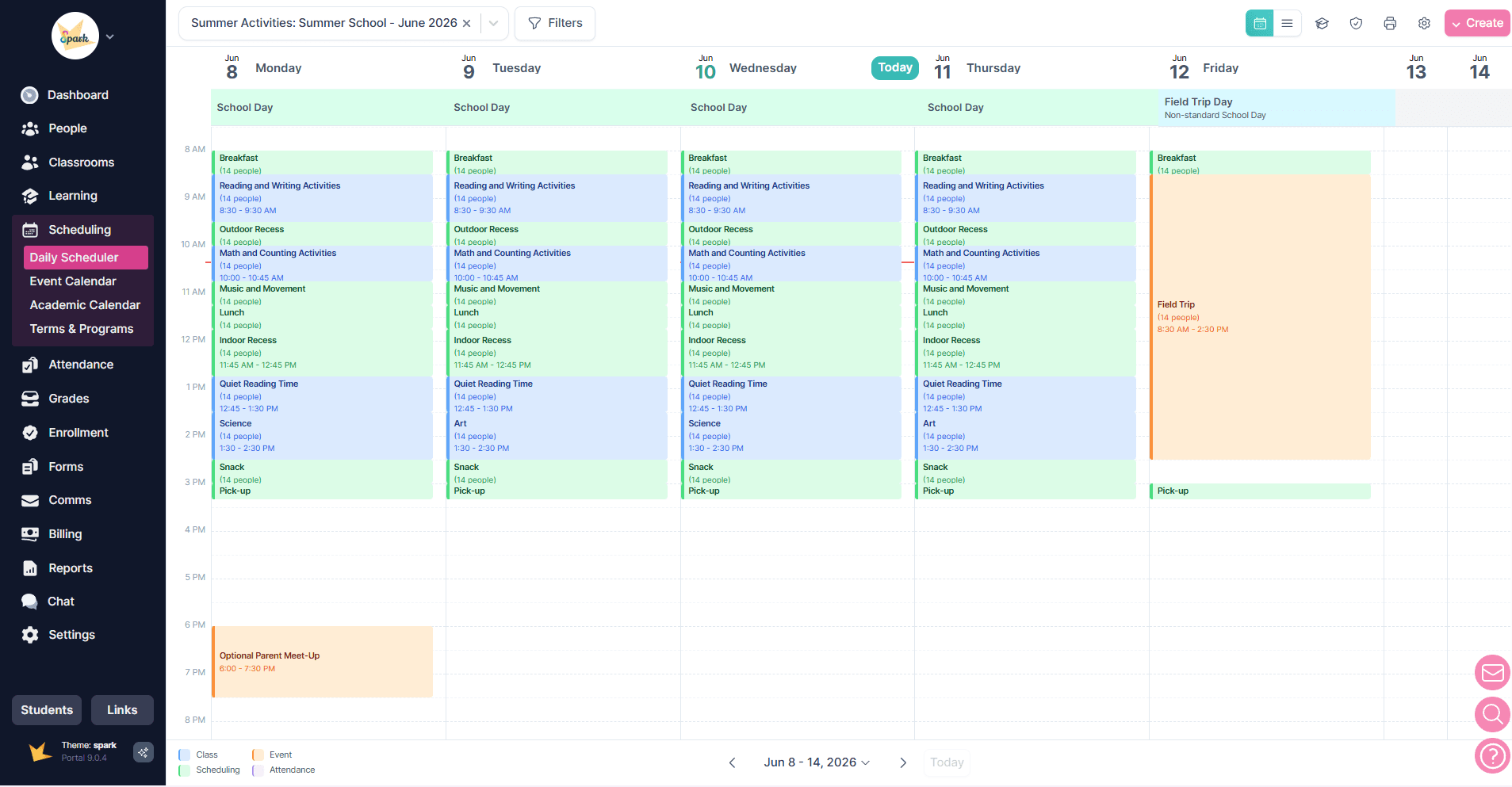Open the Dashboard icon in sidebar
Image resolution: width=1512 pixels, height=787 pixels.
click(29, 95)
